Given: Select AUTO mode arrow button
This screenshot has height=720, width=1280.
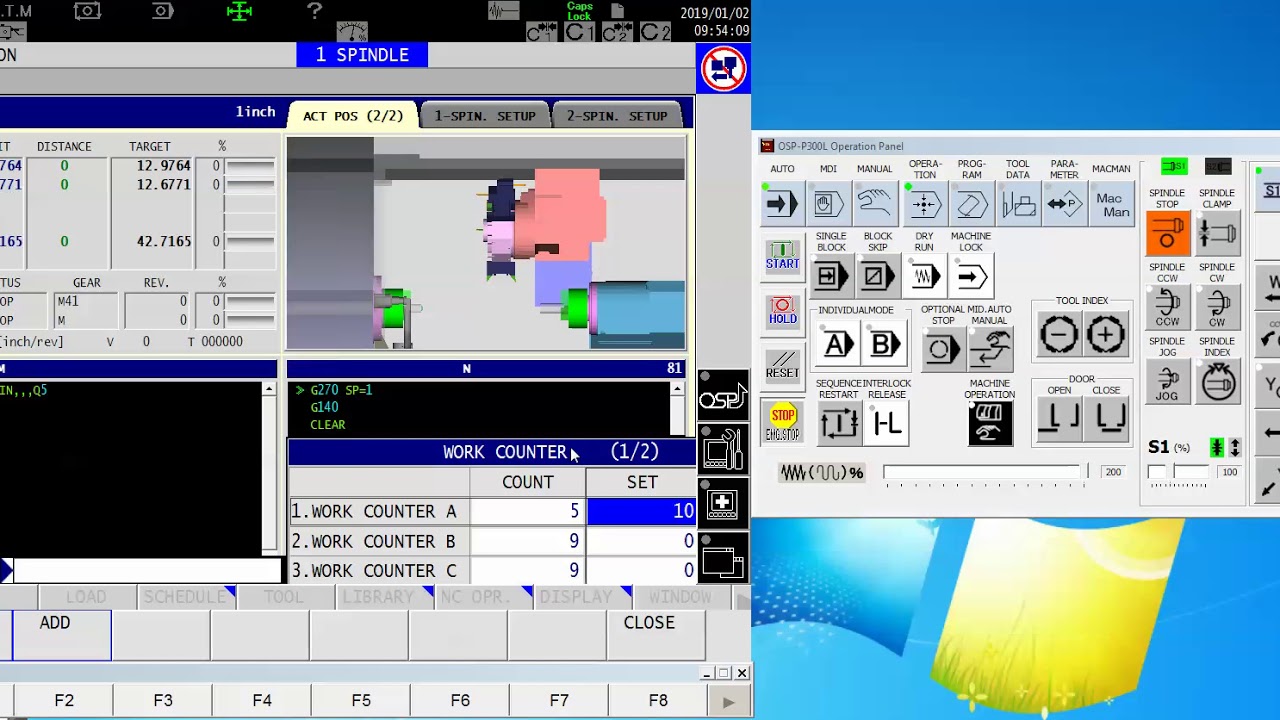Looking at the screenshot, I should point(781,204).
